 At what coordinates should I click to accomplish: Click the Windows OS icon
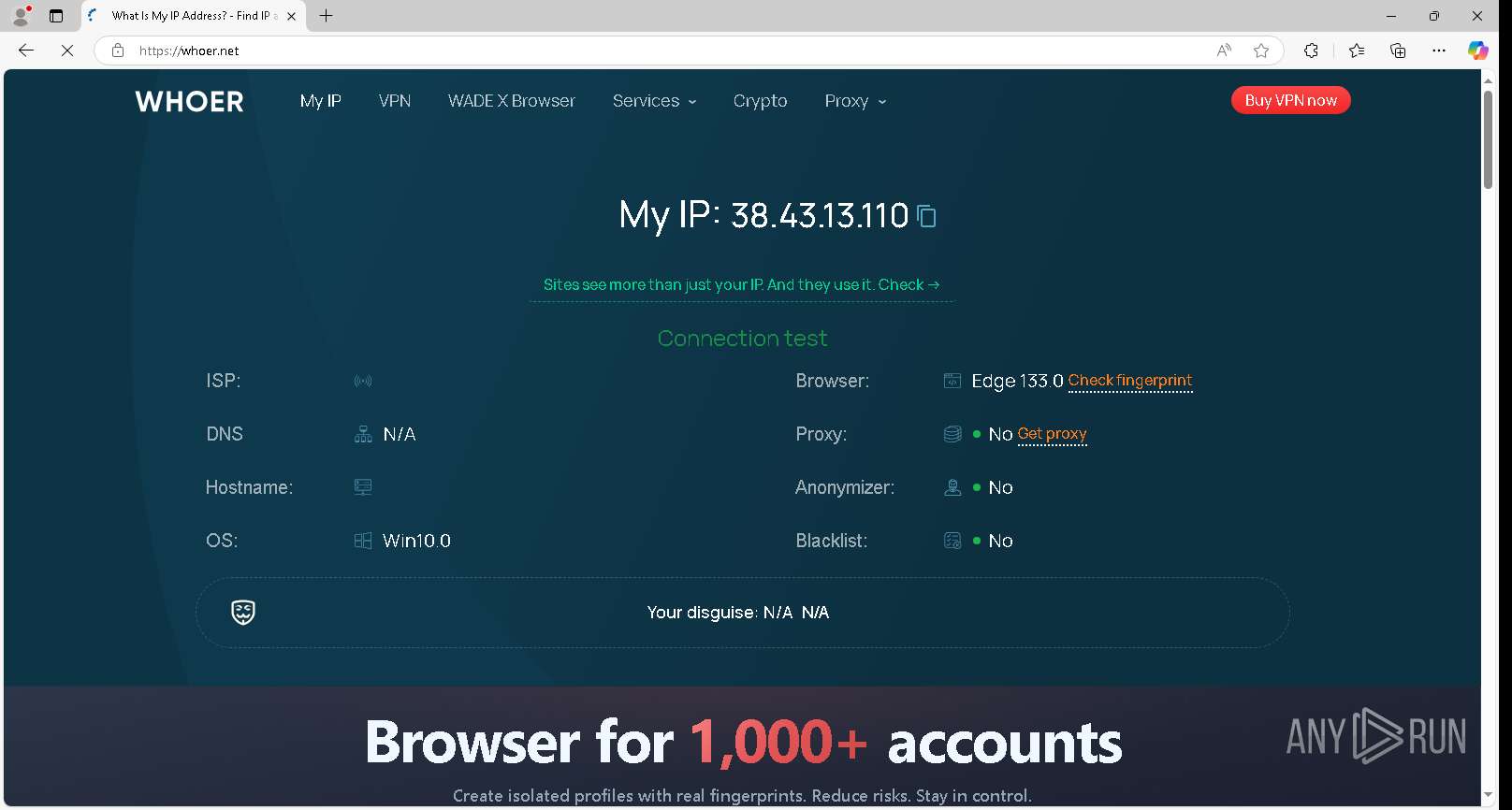[x=363, y=541]
